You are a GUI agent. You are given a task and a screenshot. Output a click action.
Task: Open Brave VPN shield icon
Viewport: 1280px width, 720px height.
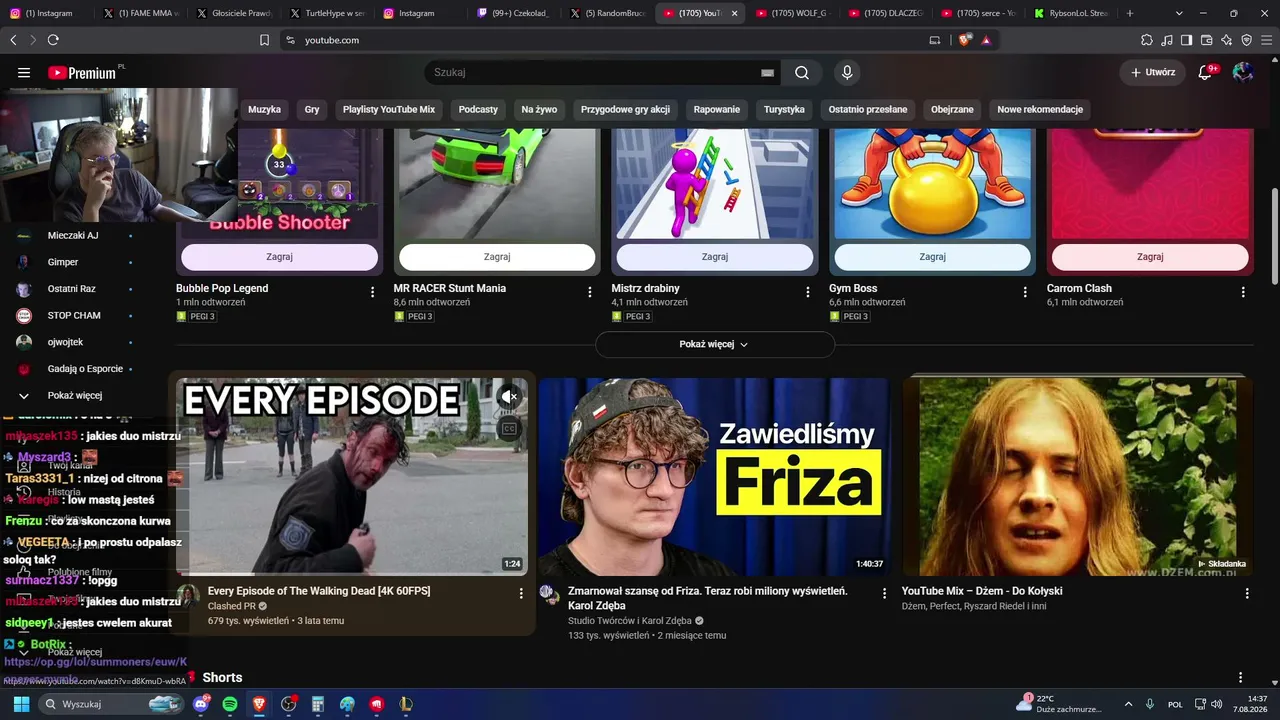(x=1246, y=40)
